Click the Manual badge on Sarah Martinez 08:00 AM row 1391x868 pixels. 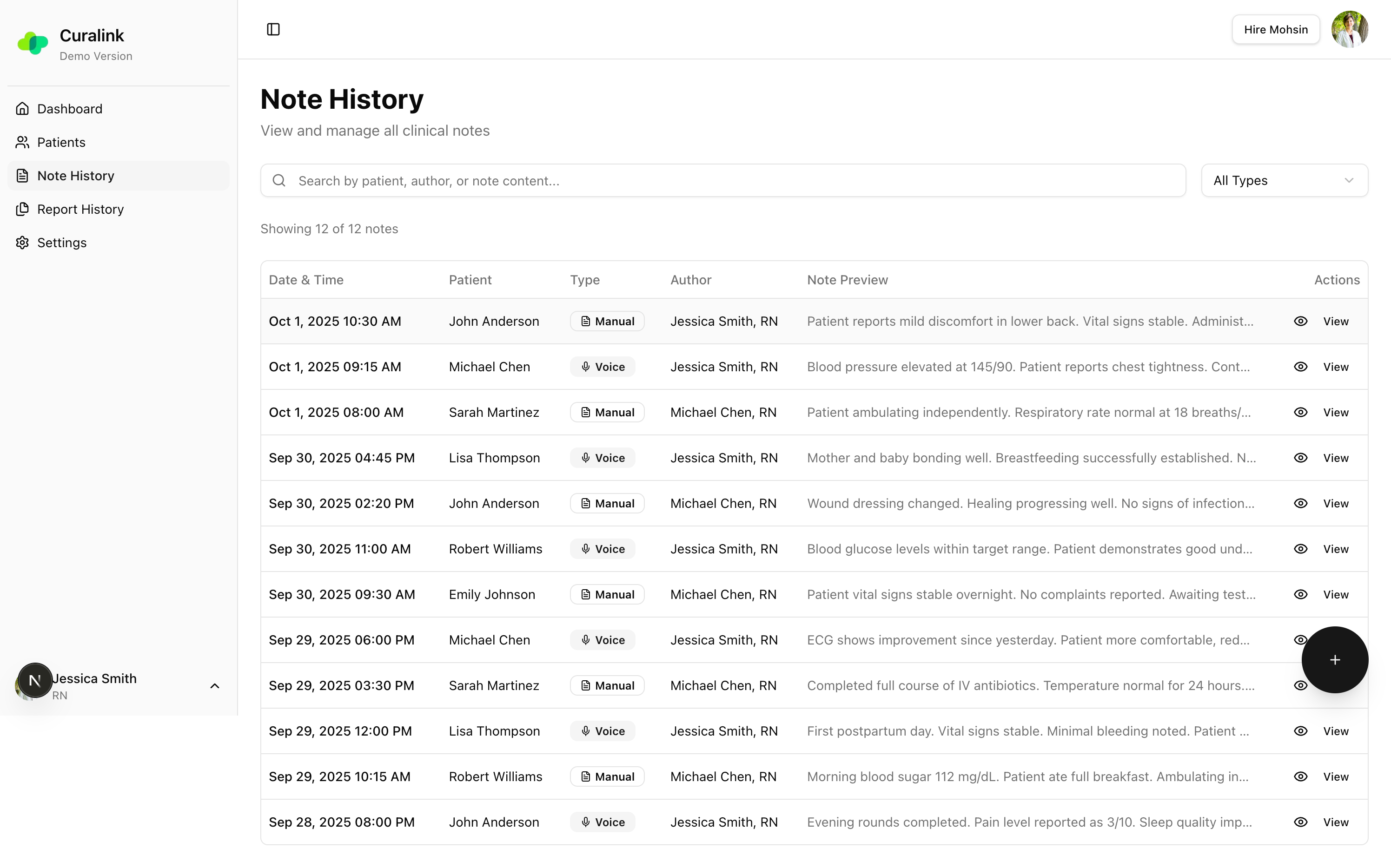click(607, 412)
